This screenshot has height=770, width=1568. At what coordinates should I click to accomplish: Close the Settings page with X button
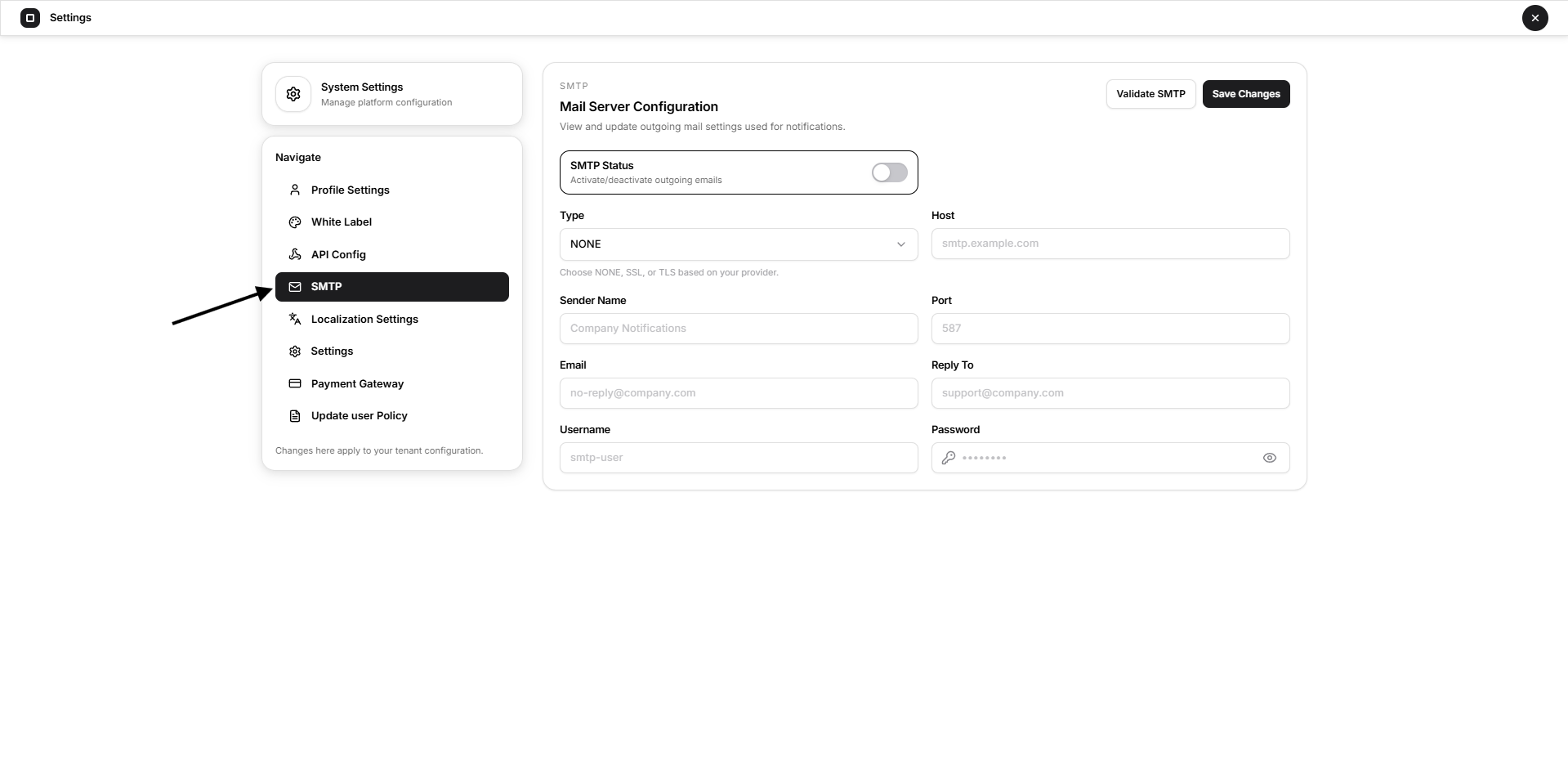(1534, 18)
